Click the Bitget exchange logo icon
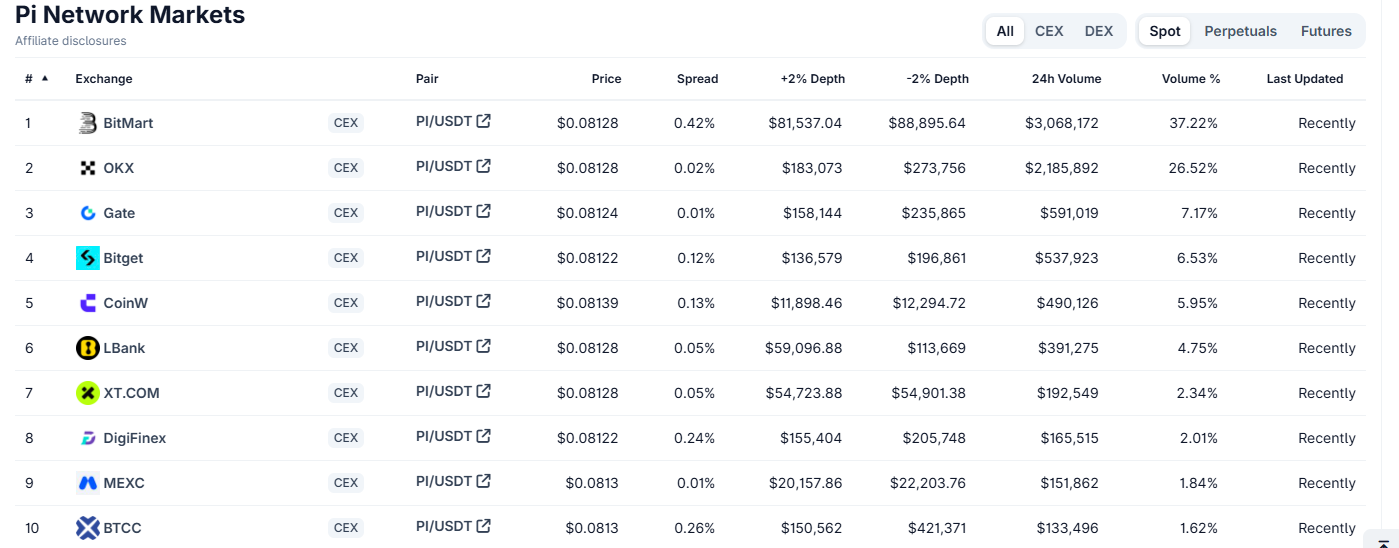 [88, 258]
